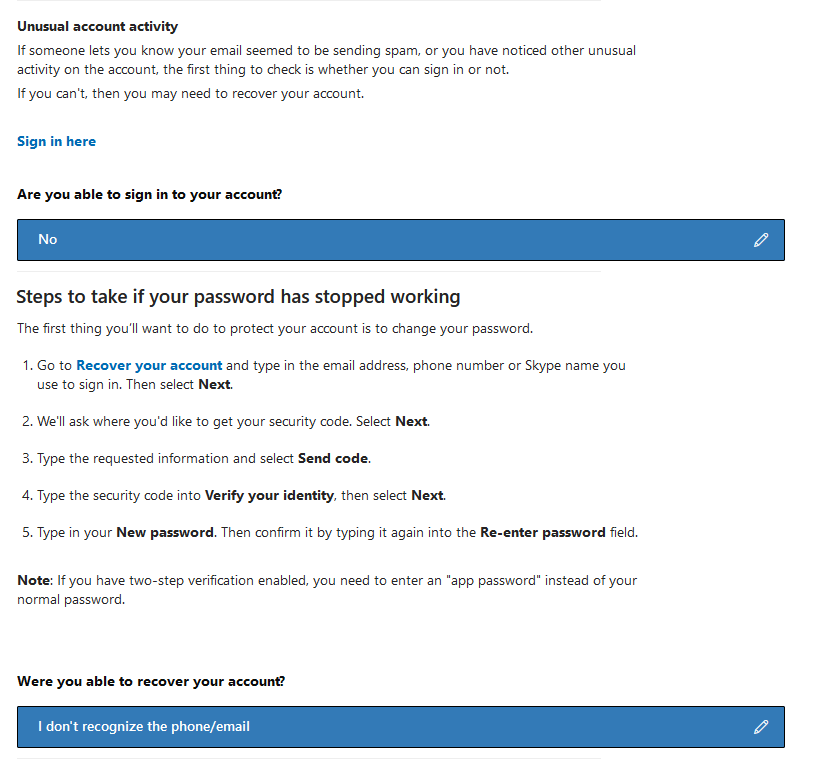Click the "Are you able to sign in" question

(x=149, y=194)
